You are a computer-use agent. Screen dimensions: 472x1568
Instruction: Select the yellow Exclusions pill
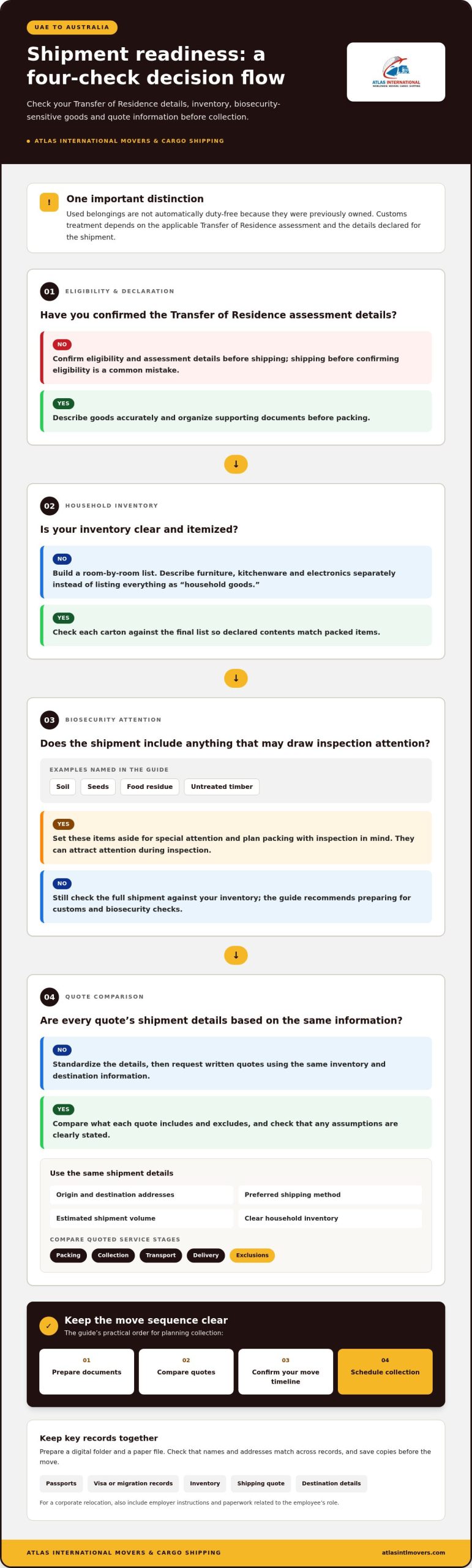coord(252,1256)
